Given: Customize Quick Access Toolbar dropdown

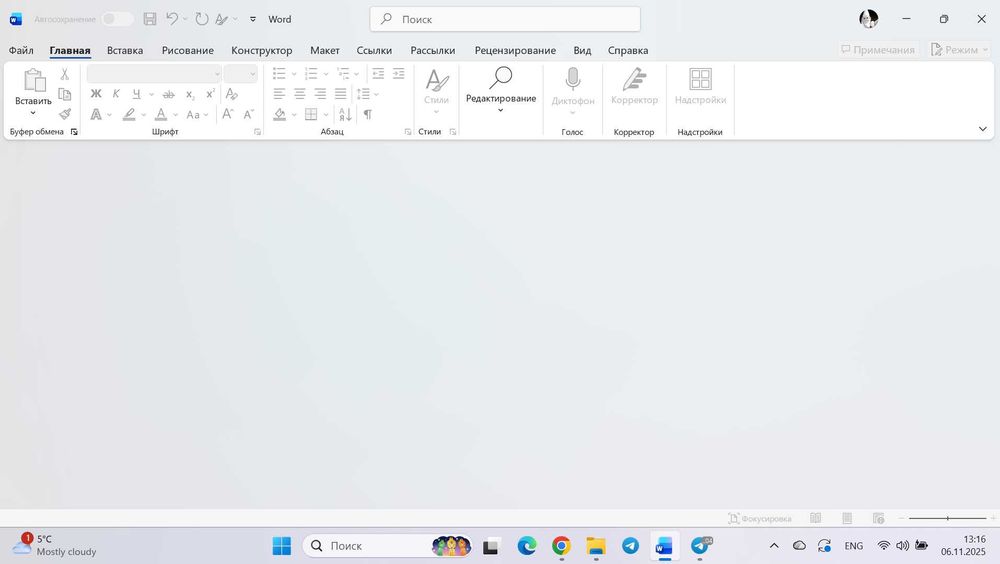Looking at the screenshot, I should click(x=253, y=19).
